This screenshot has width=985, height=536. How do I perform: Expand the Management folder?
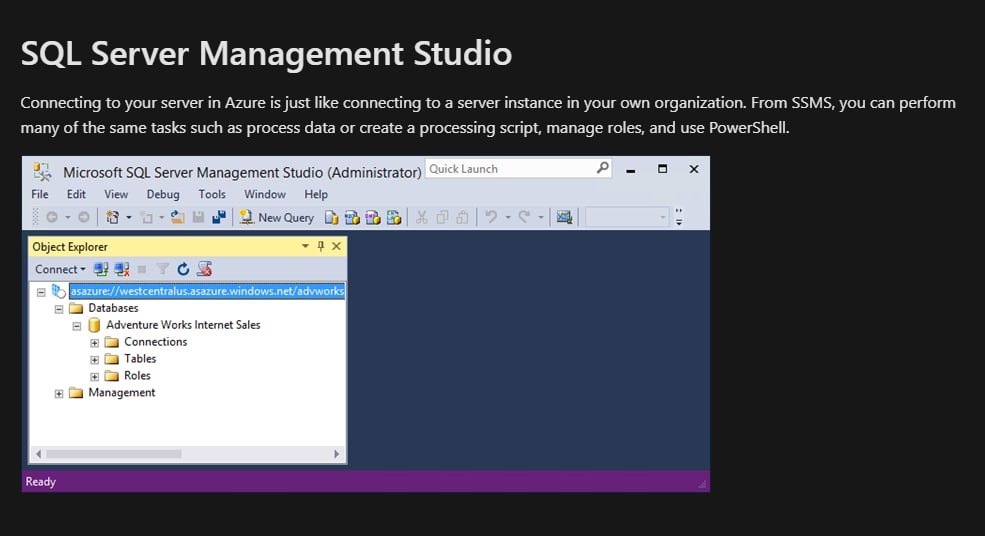click(x=58, y=394)
